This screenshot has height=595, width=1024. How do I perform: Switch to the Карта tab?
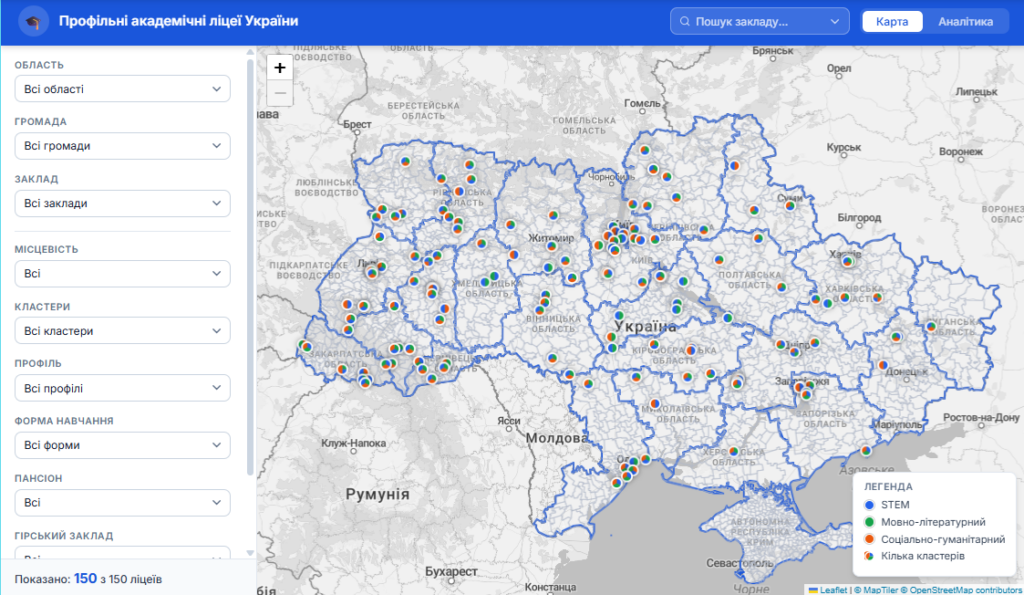click(891, 22)
